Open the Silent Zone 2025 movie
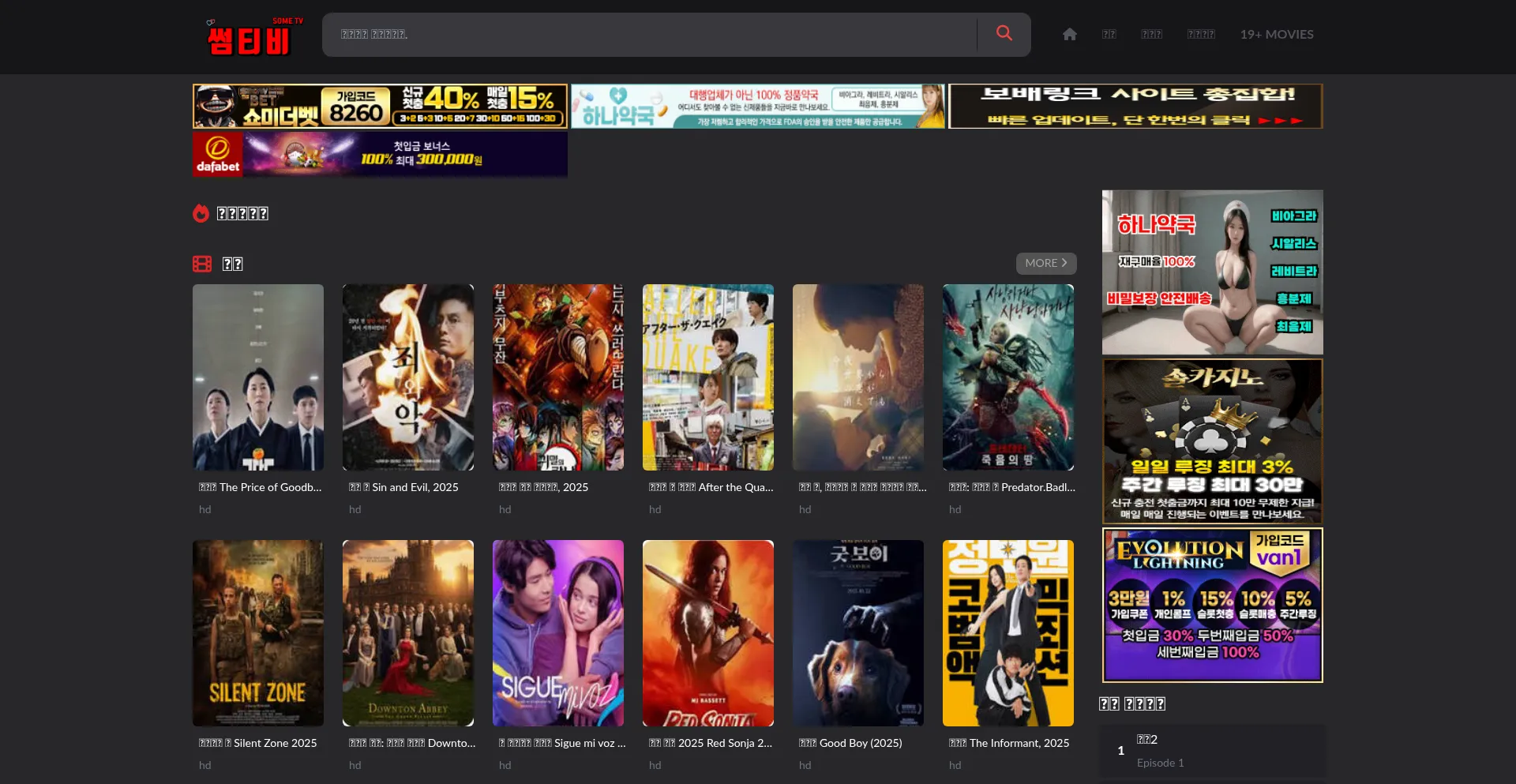Viewport: 1516px width, 784px height. click(x=257, y=633)
